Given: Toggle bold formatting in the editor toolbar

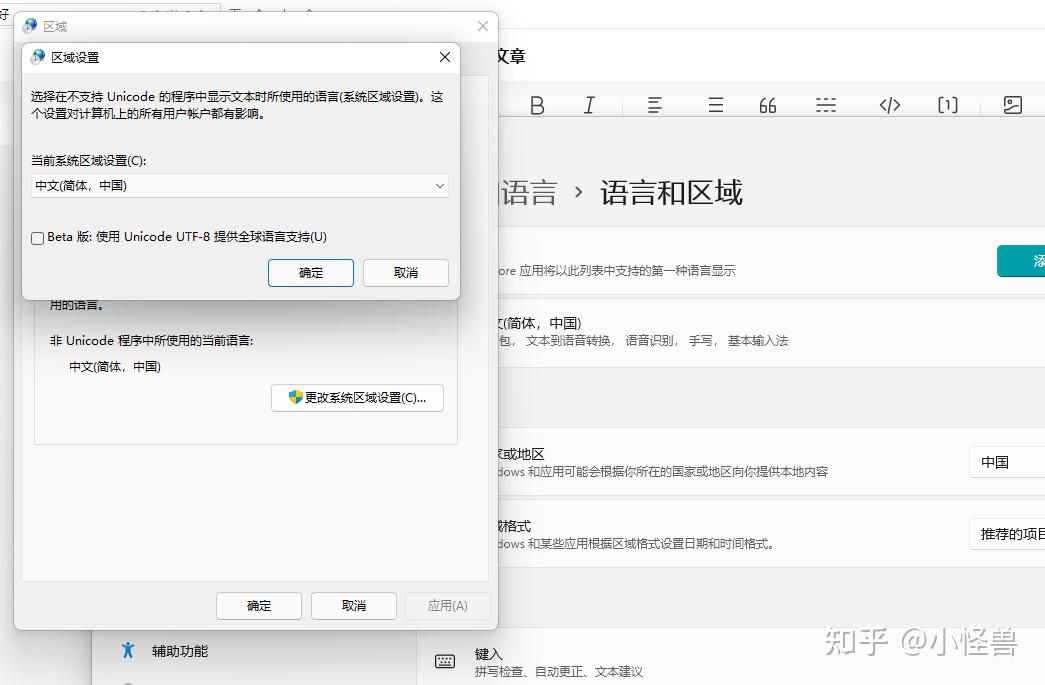Looking at the screenshot, I should pos(537,105).
